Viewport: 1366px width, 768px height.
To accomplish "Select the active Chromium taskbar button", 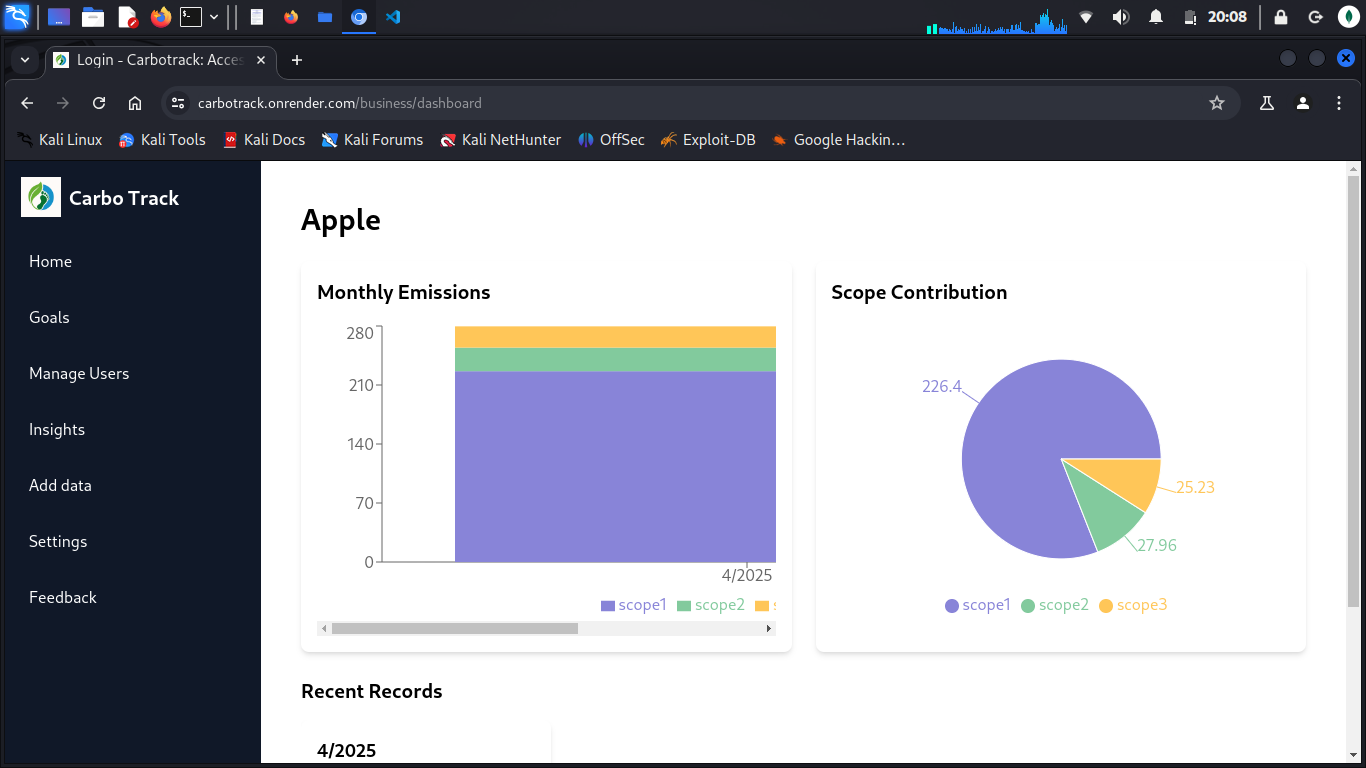I will [359, 17].
